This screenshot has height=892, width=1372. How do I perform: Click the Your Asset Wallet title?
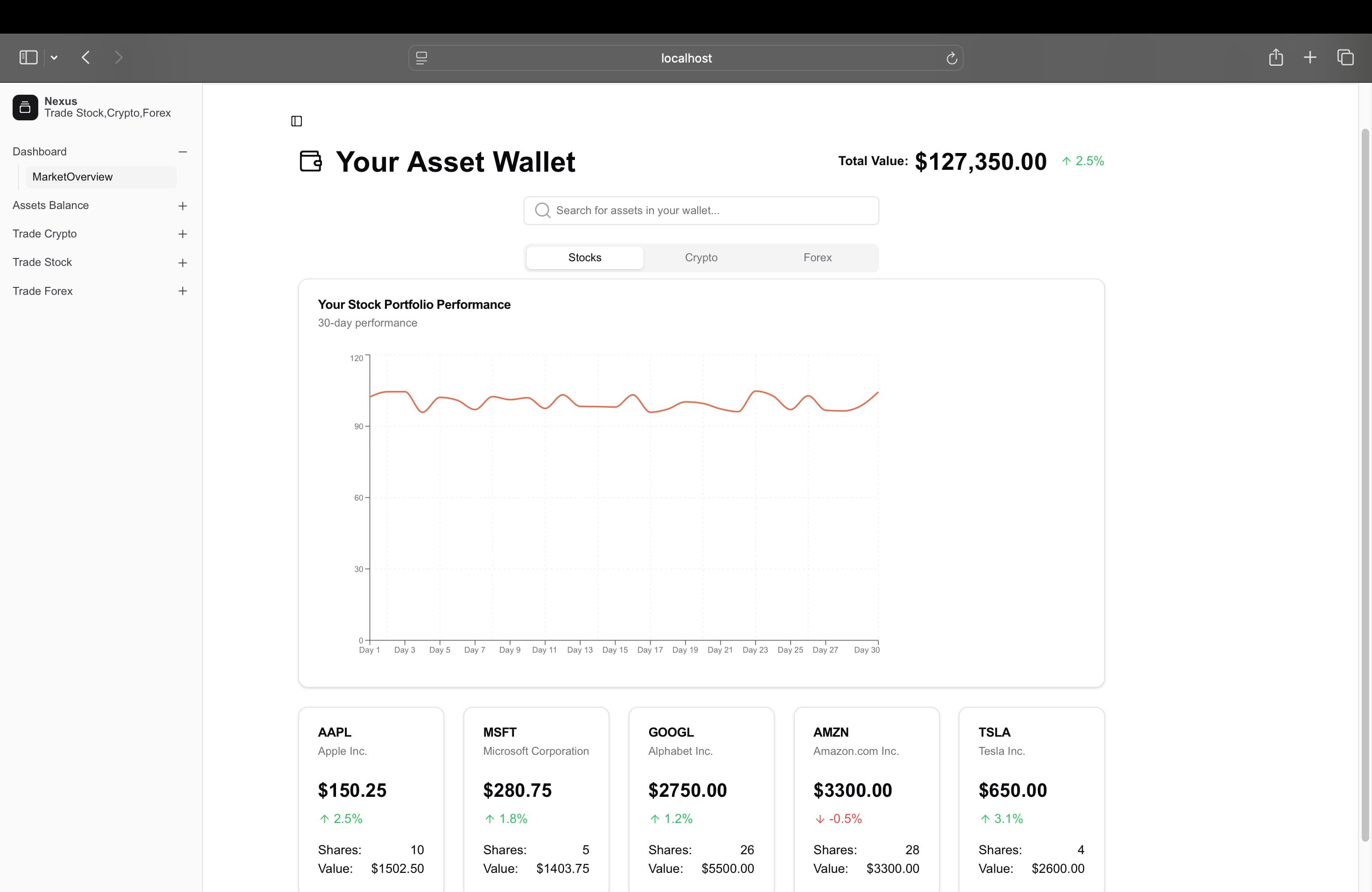(x=455, y=161)
